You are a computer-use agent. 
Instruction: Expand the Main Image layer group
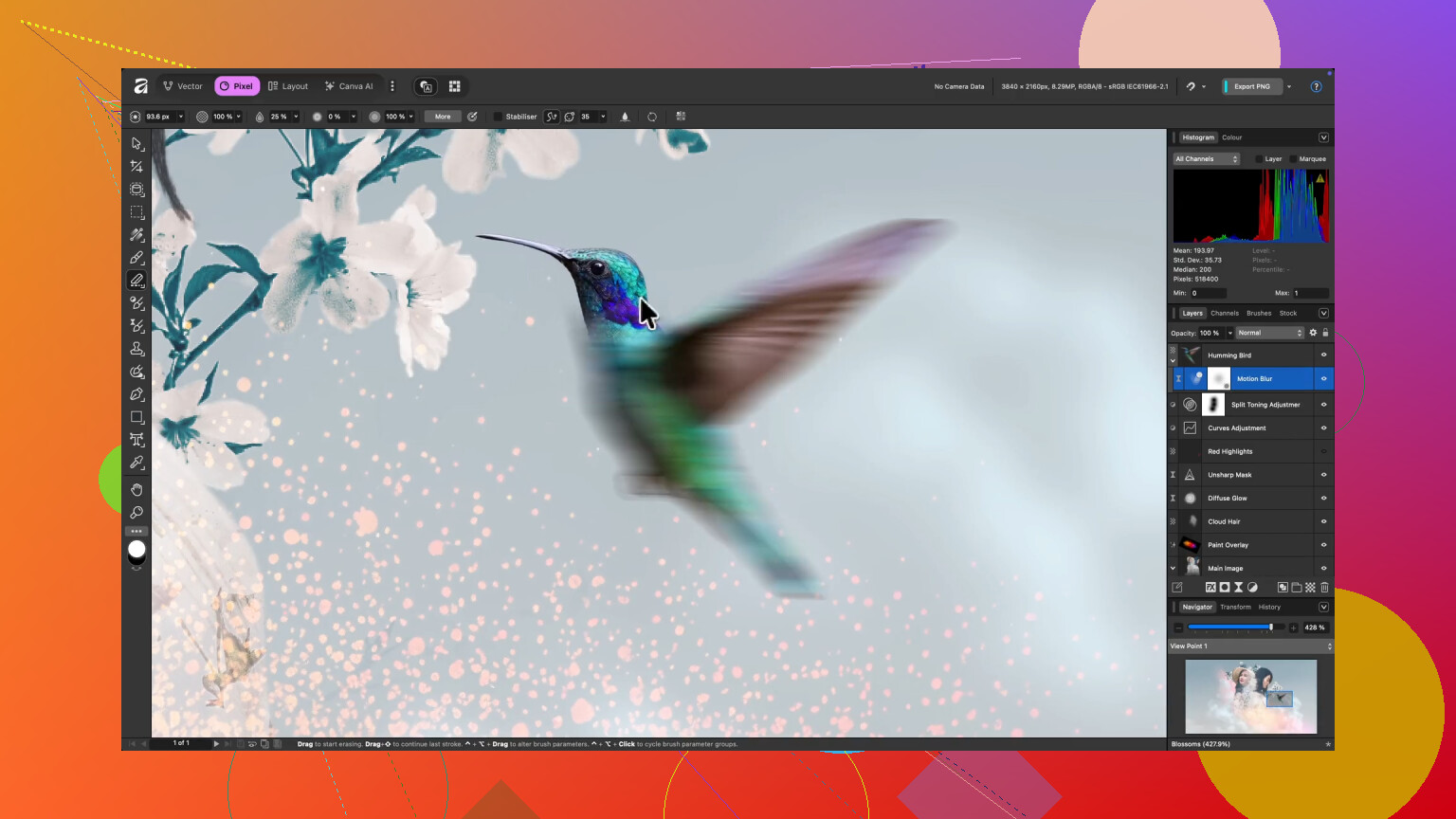(x=1173, y=569)
